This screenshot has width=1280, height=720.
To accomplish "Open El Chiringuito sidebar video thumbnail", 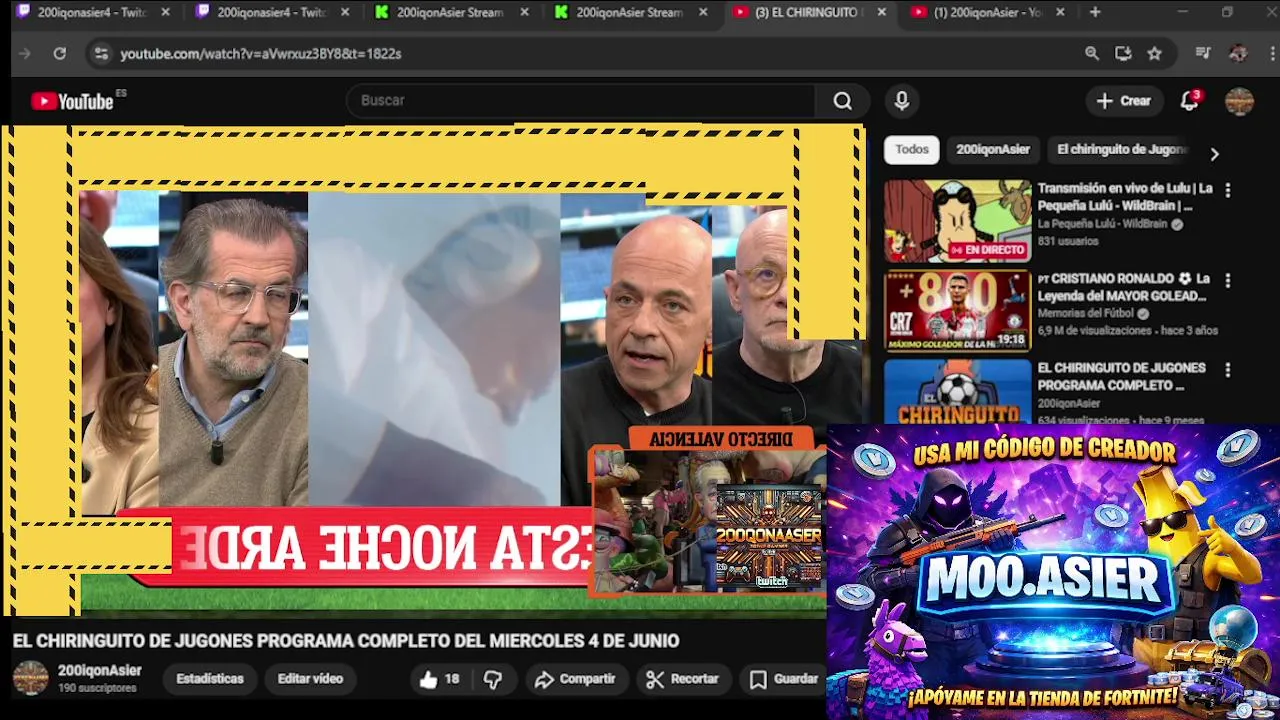I will tap(957, 392).
